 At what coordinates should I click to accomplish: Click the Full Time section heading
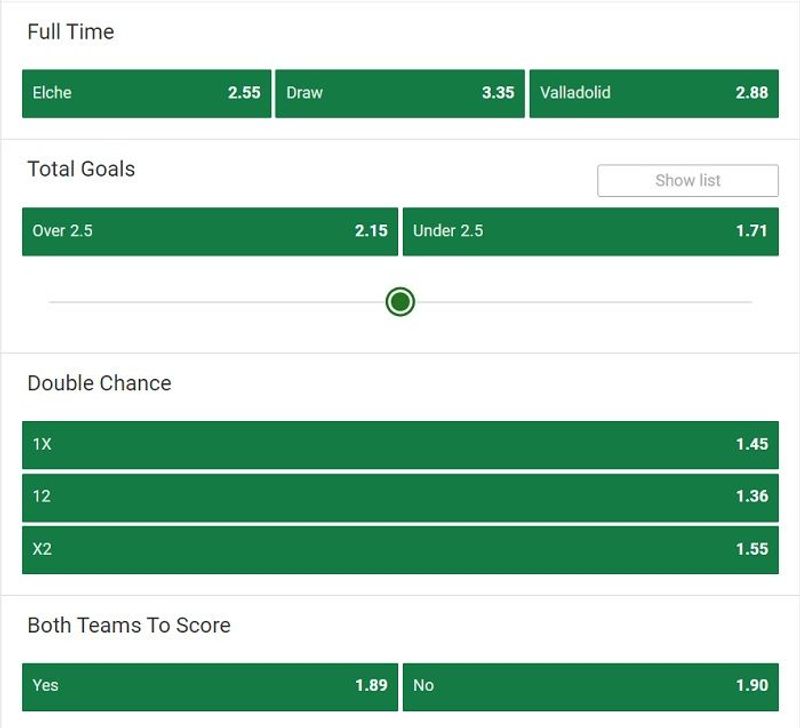point(71,32)
